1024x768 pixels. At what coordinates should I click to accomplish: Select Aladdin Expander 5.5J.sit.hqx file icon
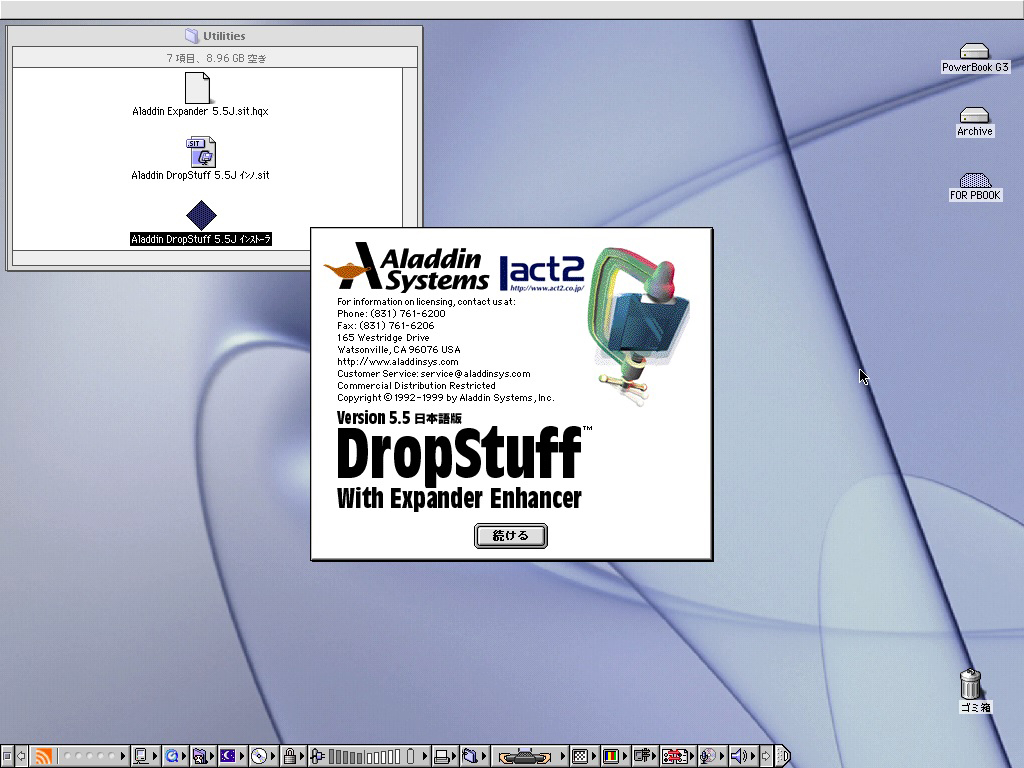(197, 88)
